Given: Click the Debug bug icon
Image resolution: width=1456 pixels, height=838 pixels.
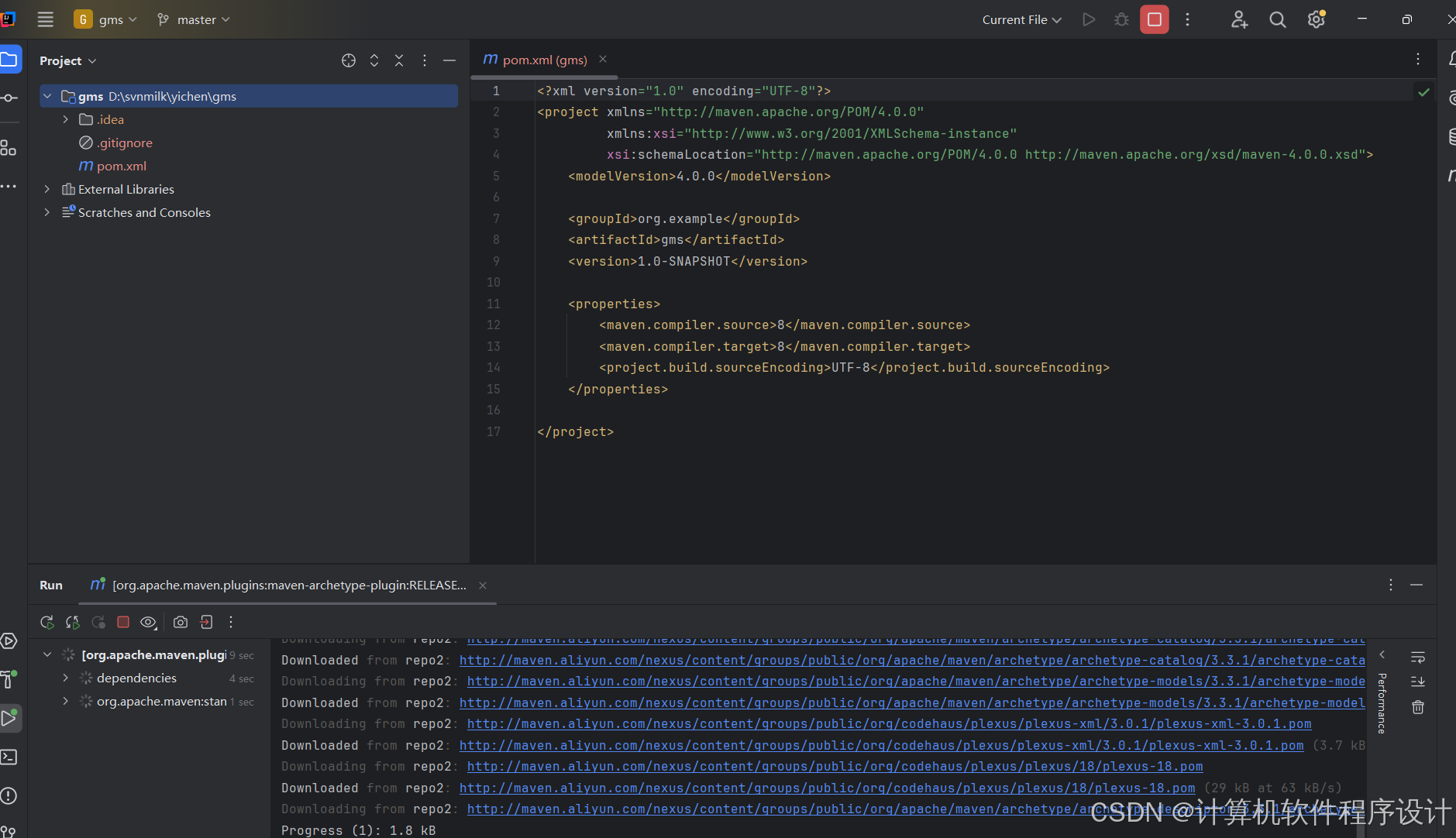Looking at the screenshot, I should pyautogui.click(x=1121, y=19).
